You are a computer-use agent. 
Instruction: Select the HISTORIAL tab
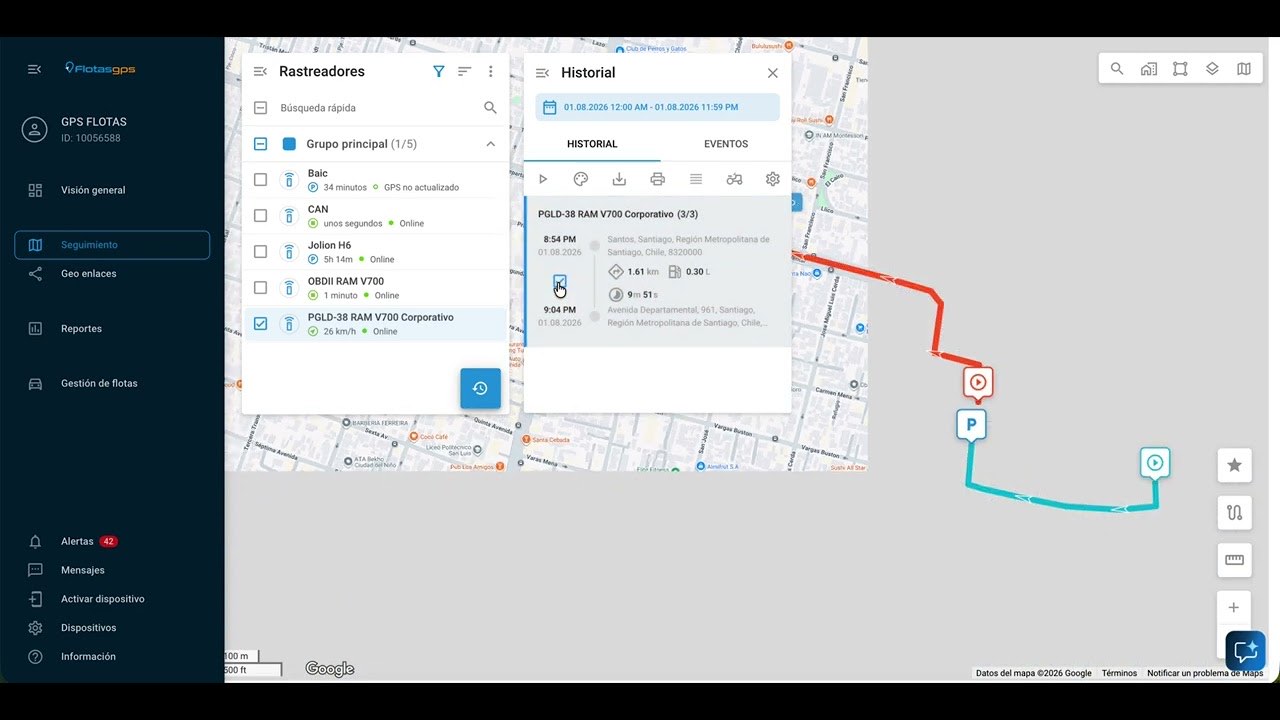point(592,144)
